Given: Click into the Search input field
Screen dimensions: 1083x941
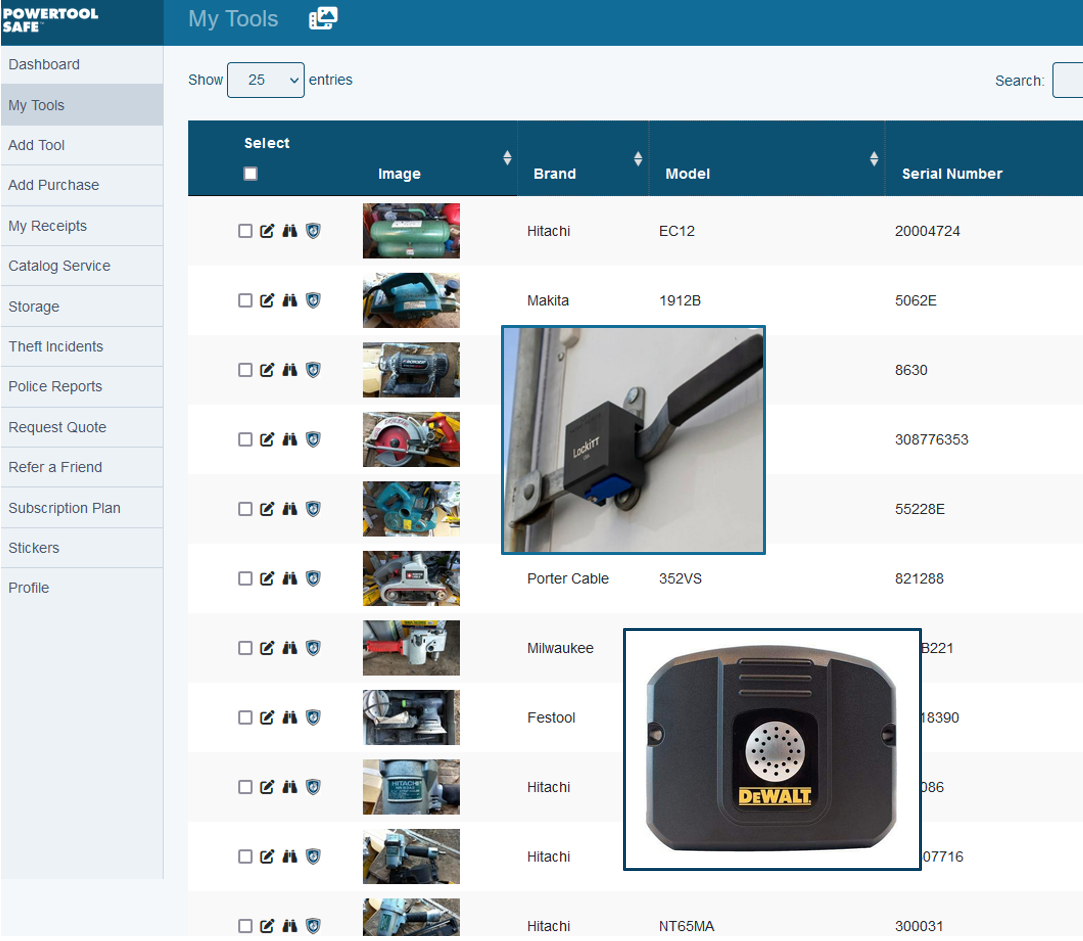Looking at the screenshot, I should click(1067, 81).
